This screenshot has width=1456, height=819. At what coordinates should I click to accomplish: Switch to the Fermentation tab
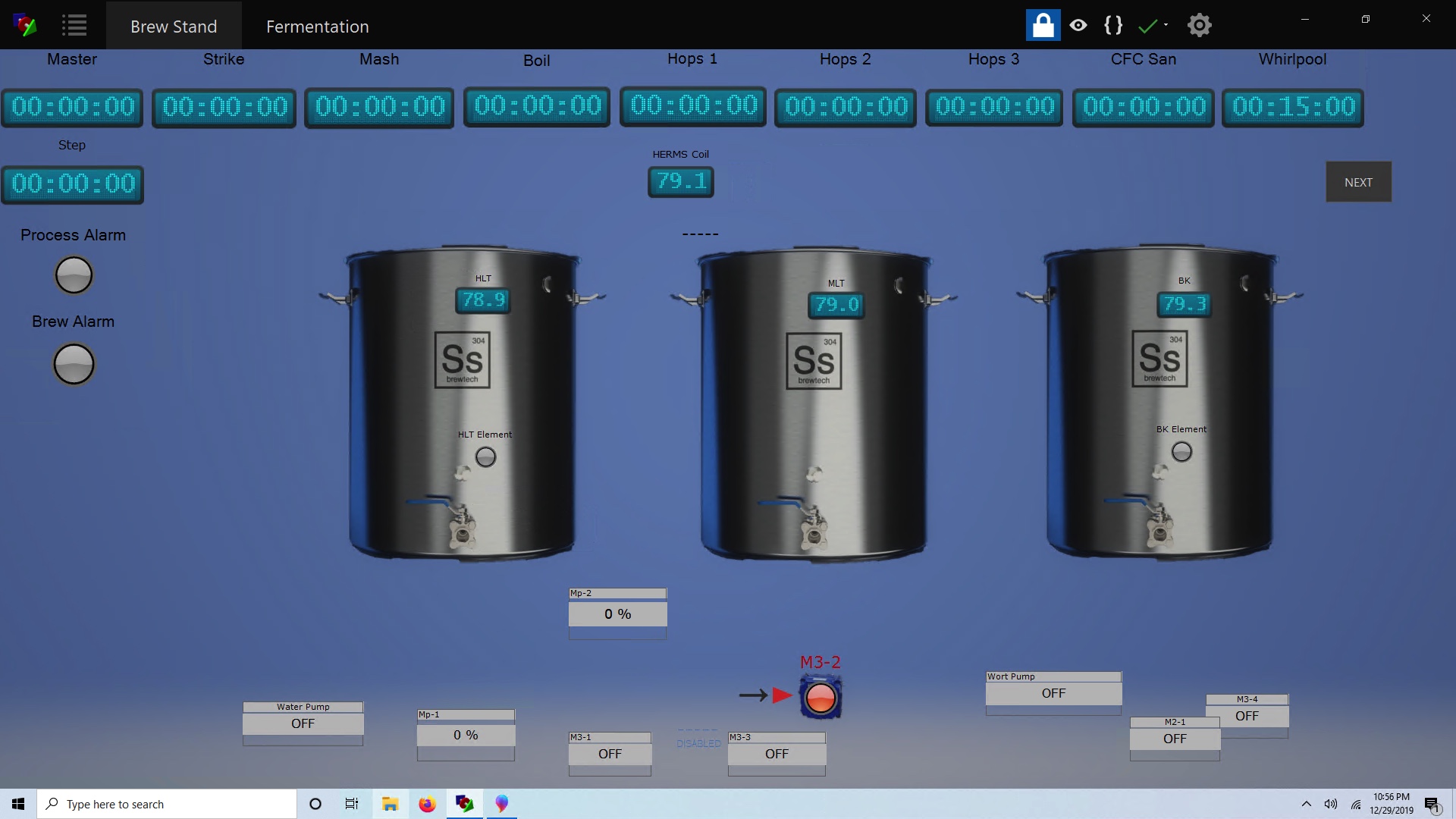point(317,26)
